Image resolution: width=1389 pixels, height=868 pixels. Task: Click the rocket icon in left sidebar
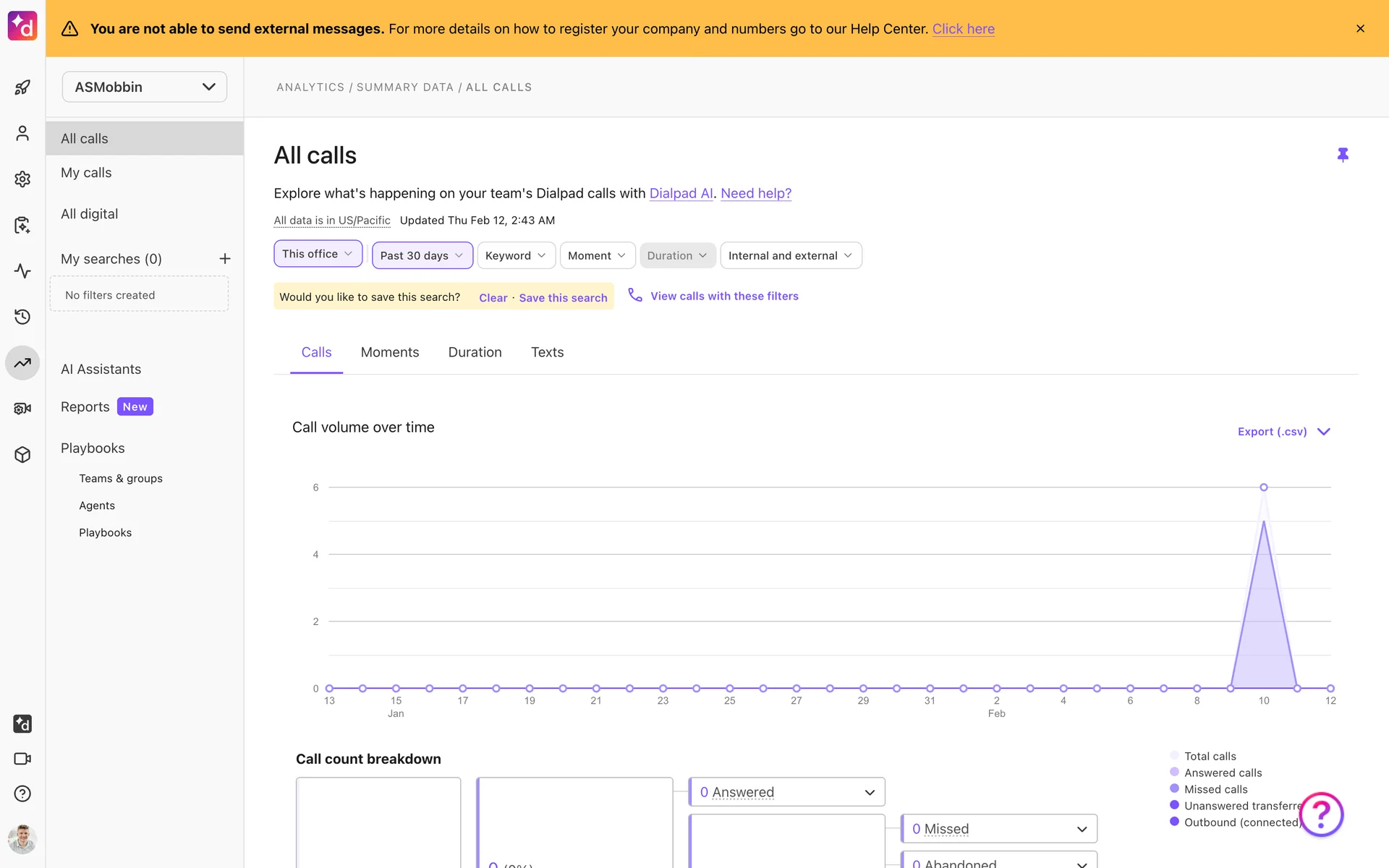pyautogui.click(x=22, y=88)
